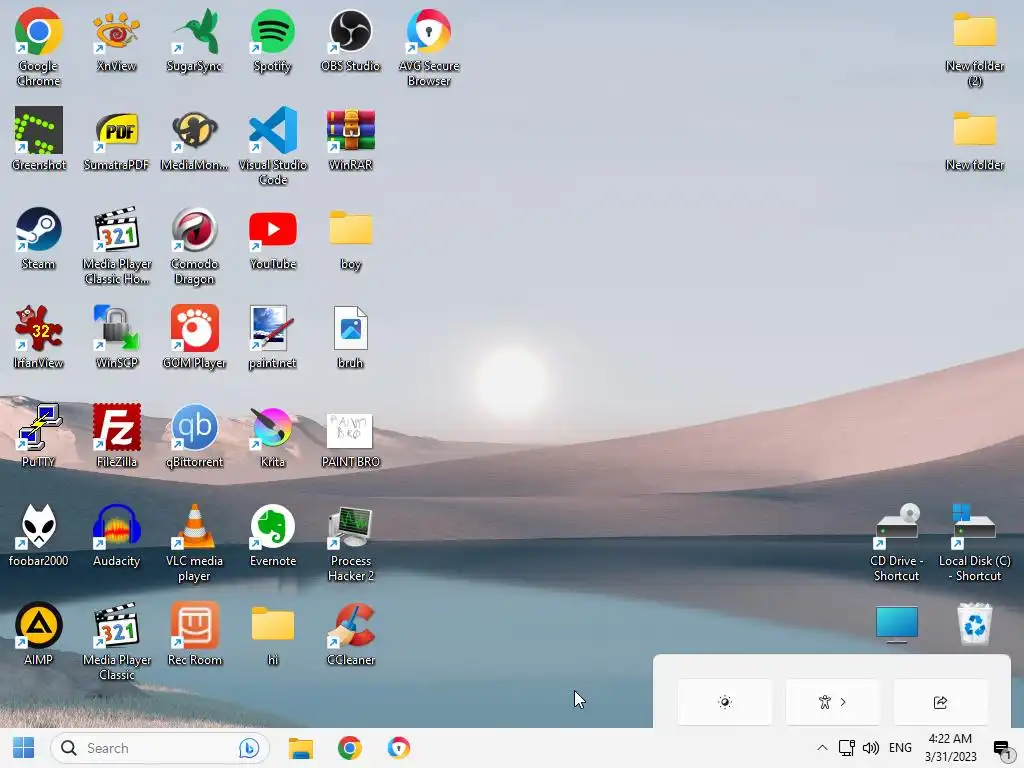The width and height of the screenshot is (1024, 768).
Task: Open File Explorer from the taskbar
Action: [301, 748]
